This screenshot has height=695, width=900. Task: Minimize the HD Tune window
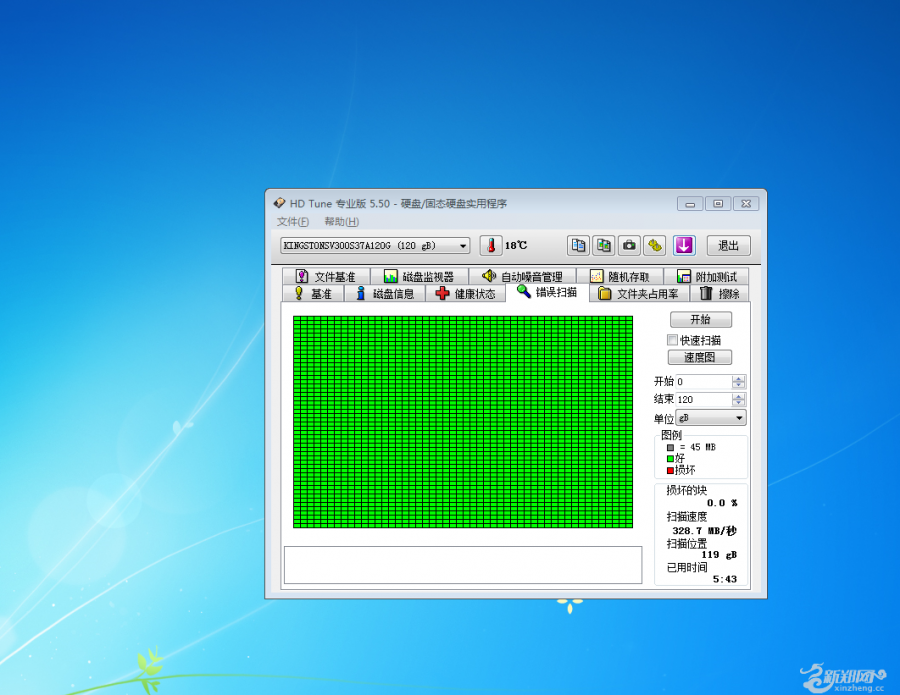[x=690, y=204]
